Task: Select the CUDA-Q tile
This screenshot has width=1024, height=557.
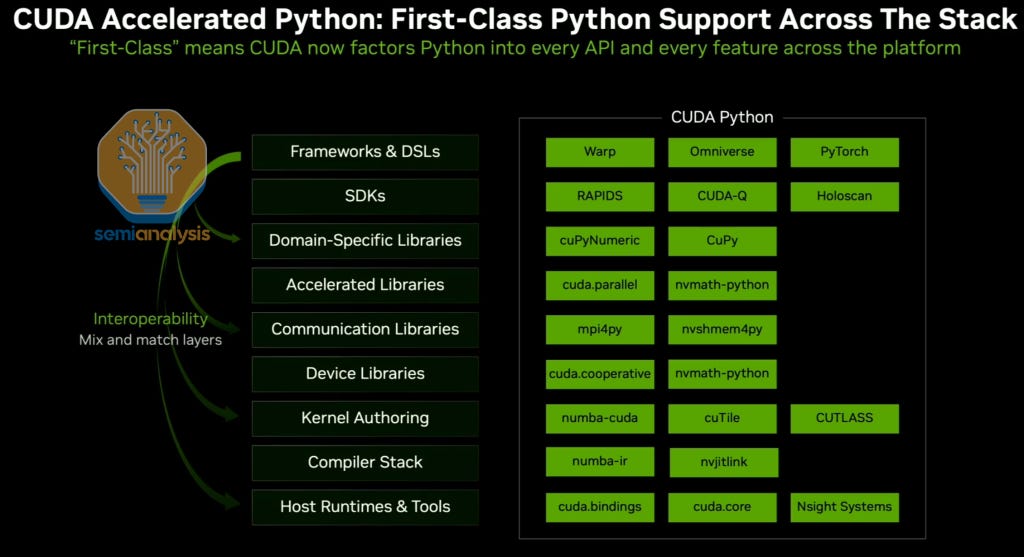Action: click(x=722, y=196)
